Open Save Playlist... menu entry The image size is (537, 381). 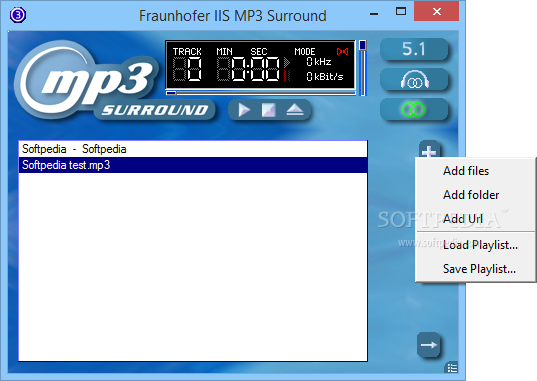(x=475, y=269)
